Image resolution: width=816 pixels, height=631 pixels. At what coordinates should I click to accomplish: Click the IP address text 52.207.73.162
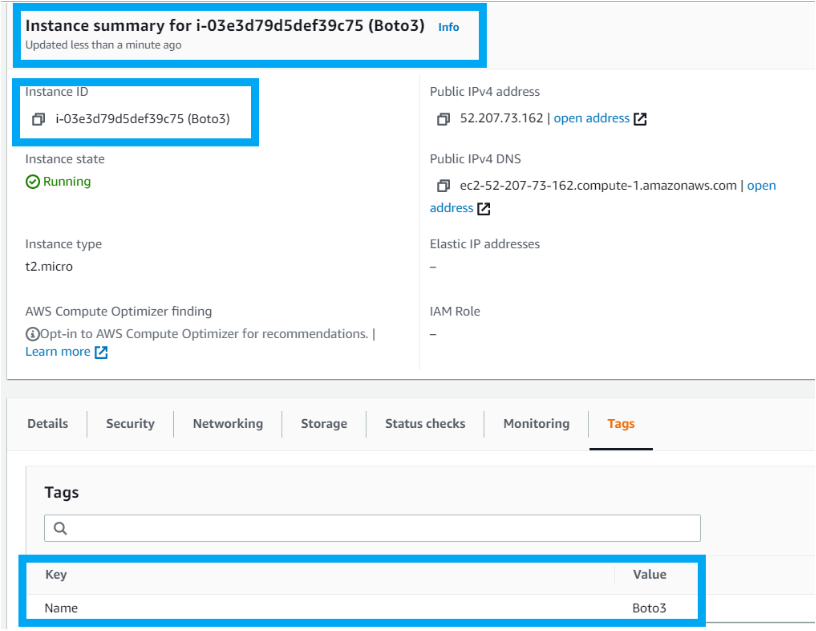click(x=501, y=119)
